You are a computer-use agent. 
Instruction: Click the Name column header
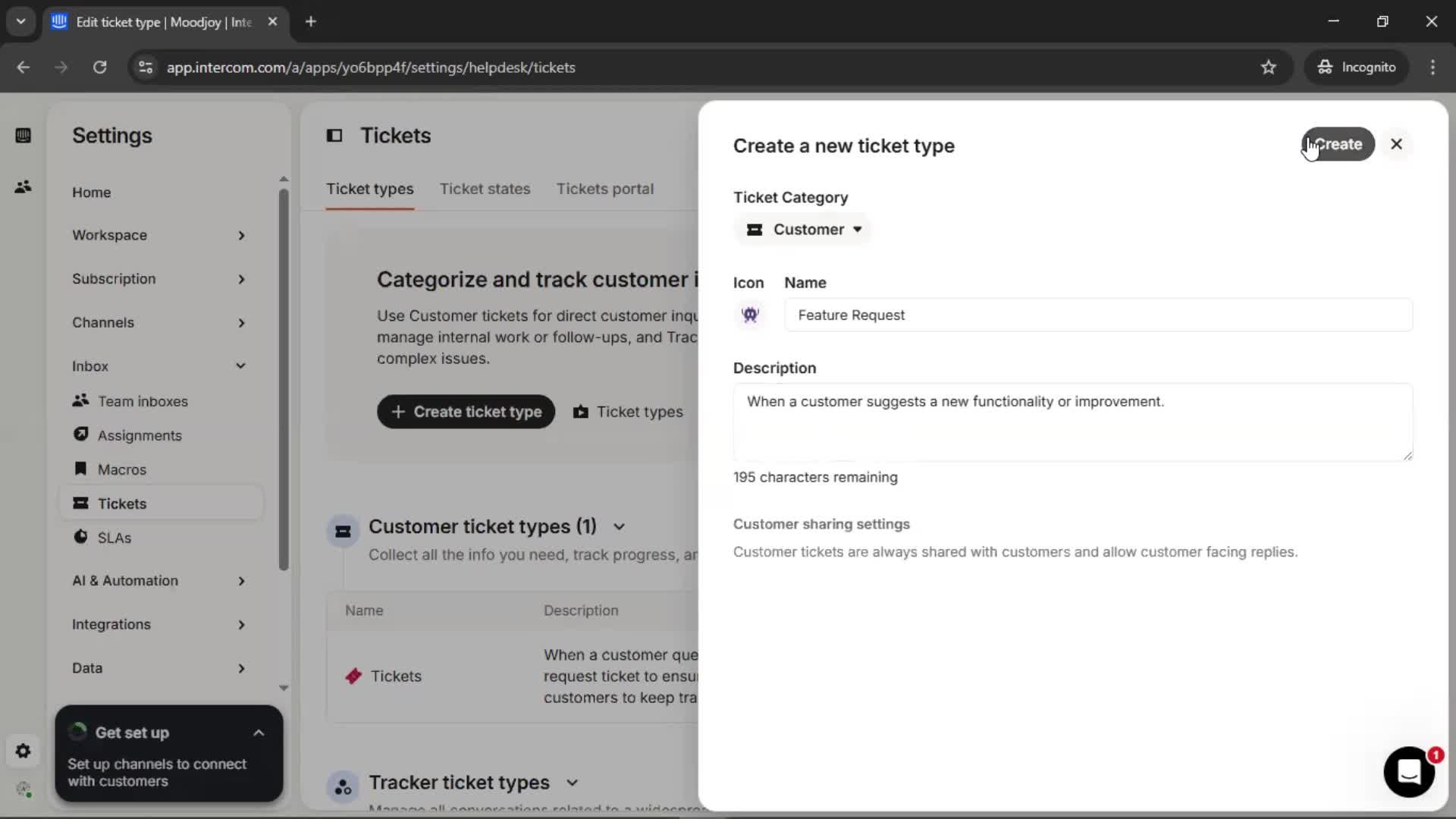(364, 610)
